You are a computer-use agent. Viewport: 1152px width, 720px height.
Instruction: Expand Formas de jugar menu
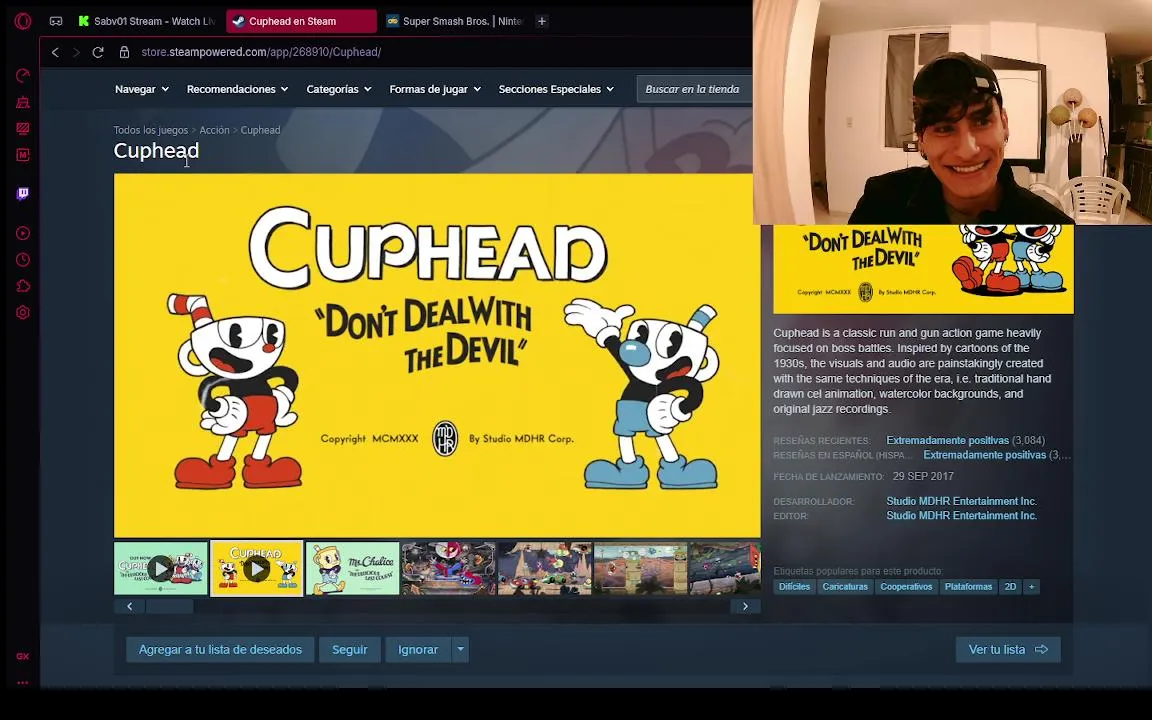click(x=435, y=89)
